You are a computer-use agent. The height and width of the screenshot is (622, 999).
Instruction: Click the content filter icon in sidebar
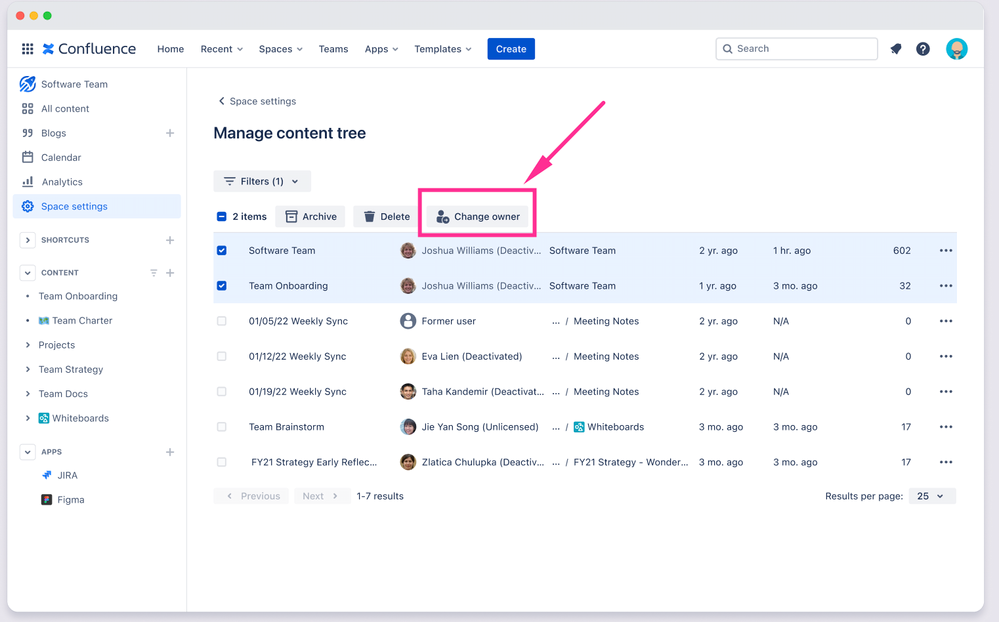click(154, 273)
